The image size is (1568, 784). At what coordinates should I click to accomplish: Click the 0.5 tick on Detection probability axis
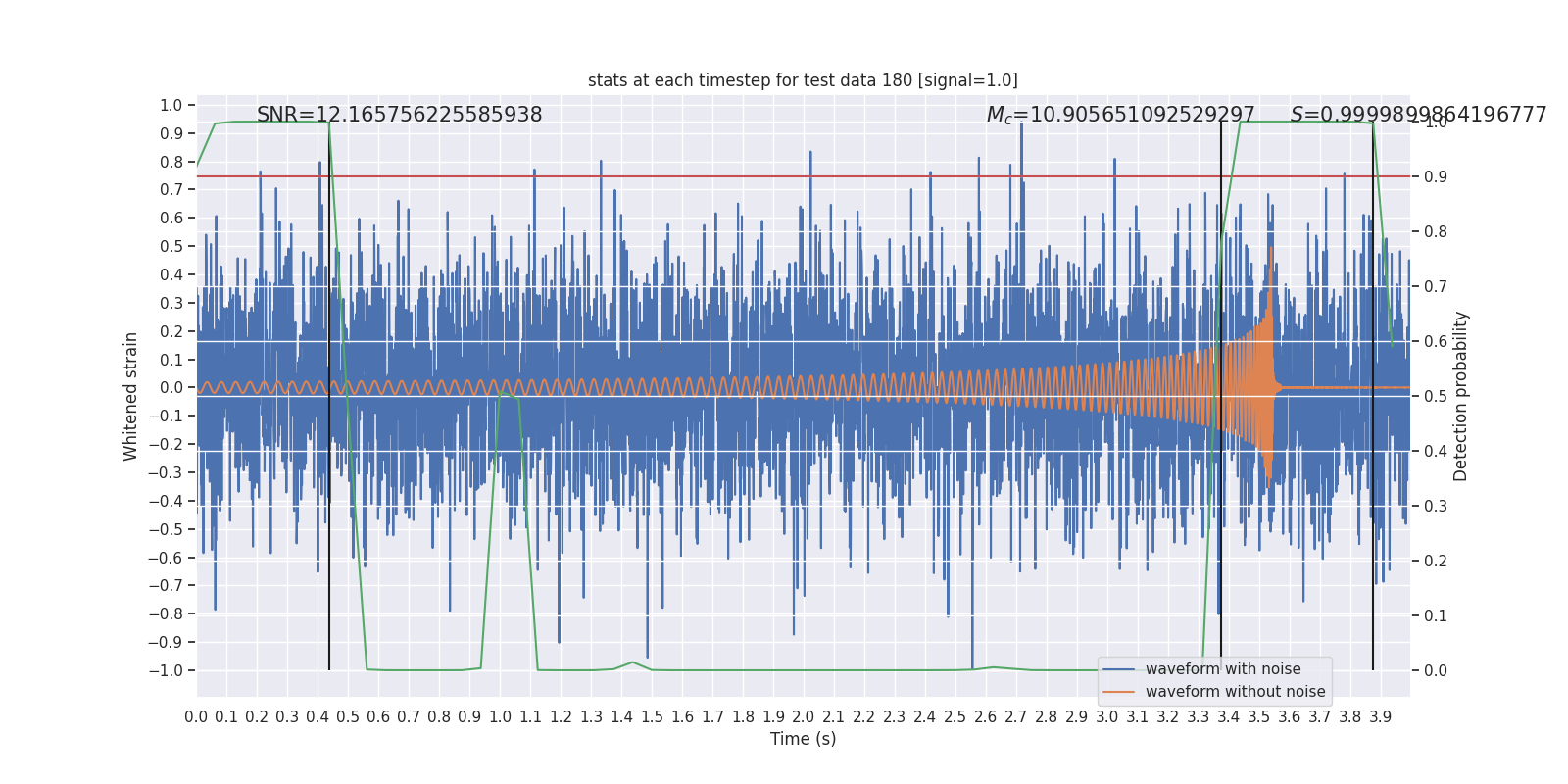click(x=1436, y=397)
